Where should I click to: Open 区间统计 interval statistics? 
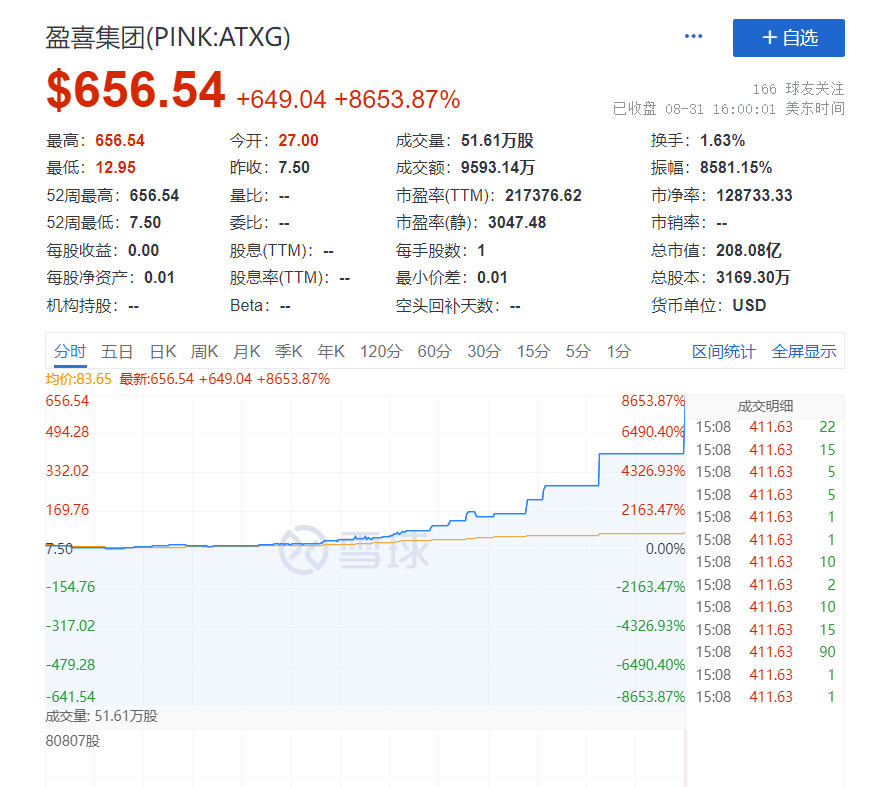[724, 352]
